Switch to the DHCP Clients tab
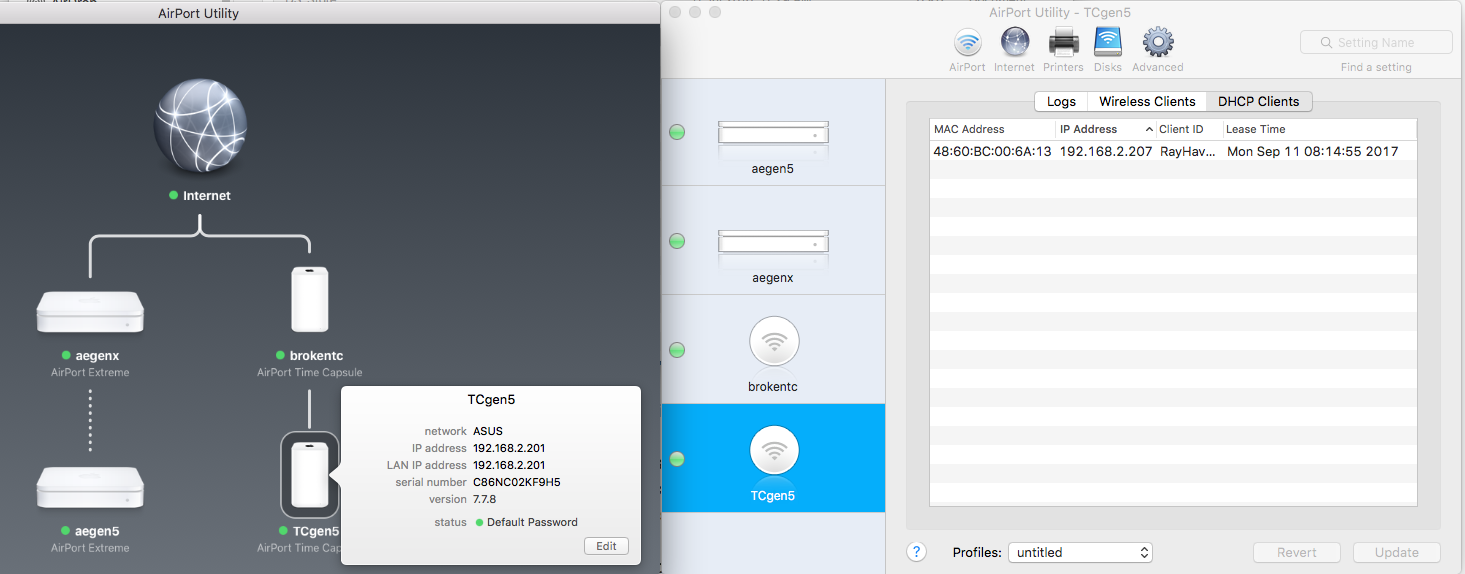Image resolution: width=1465 pixels, height=574 pixels. [1259, 101]
